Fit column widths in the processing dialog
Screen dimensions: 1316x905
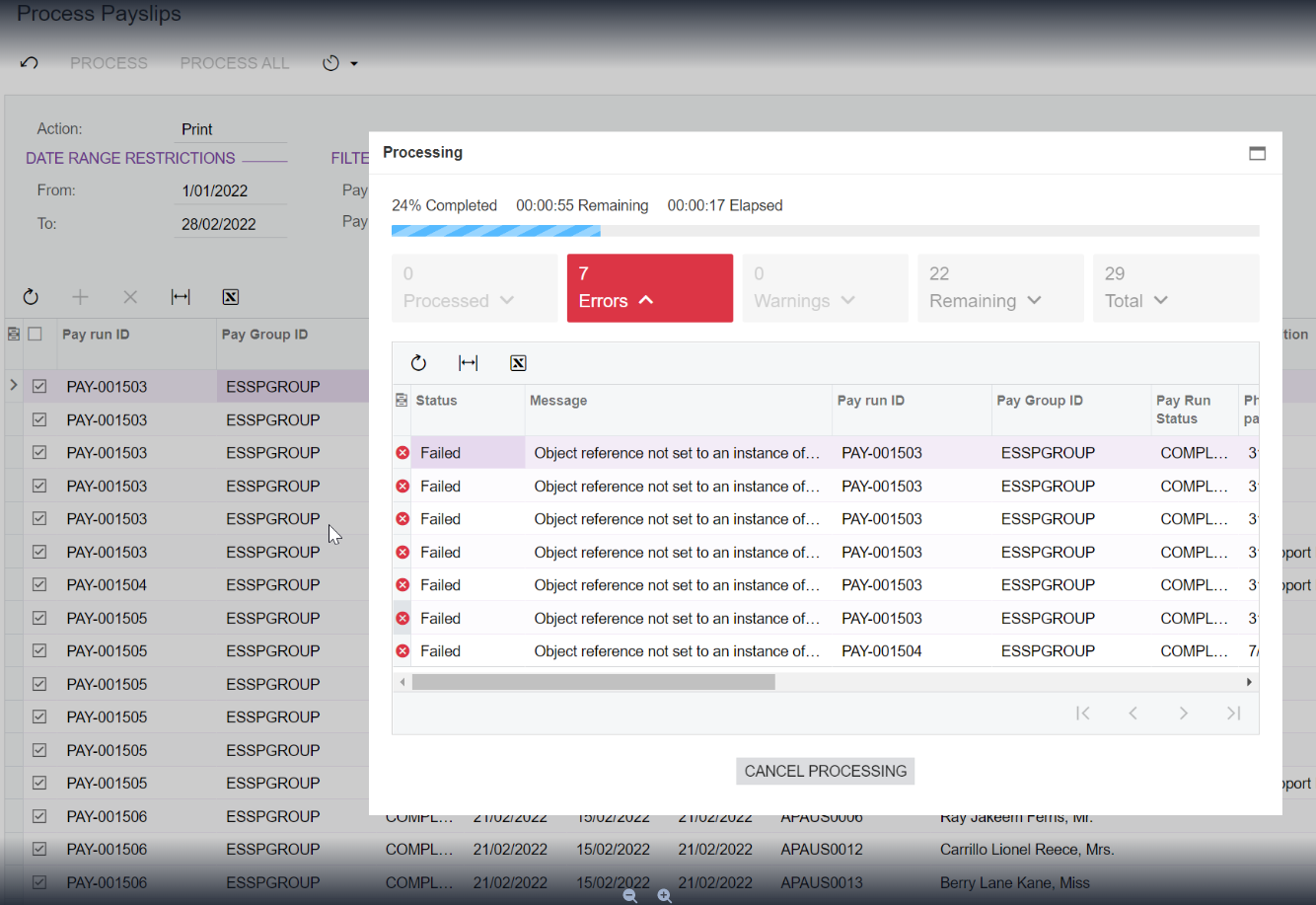(468, 362)
